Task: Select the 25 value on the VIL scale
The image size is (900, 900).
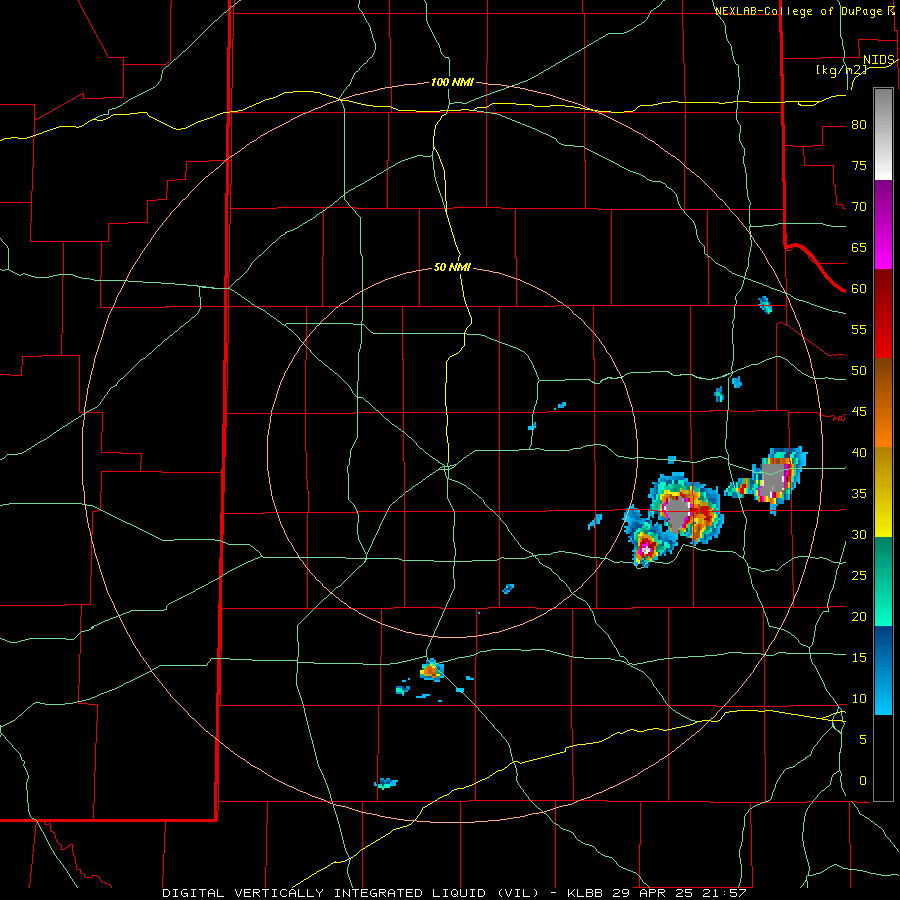Action: [x=859, y=575]
